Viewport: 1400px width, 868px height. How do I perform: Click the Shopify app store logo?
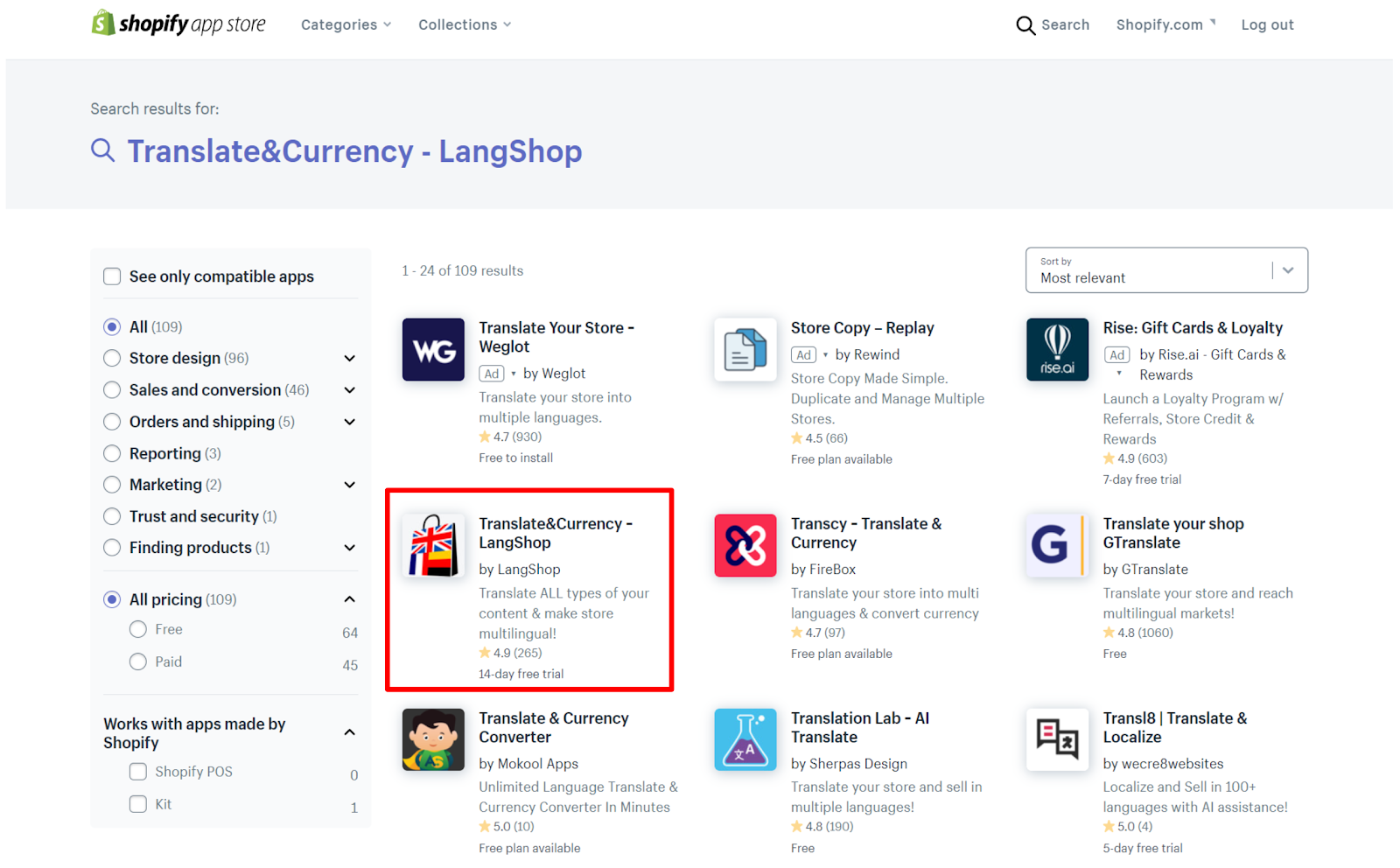point(178,24)
